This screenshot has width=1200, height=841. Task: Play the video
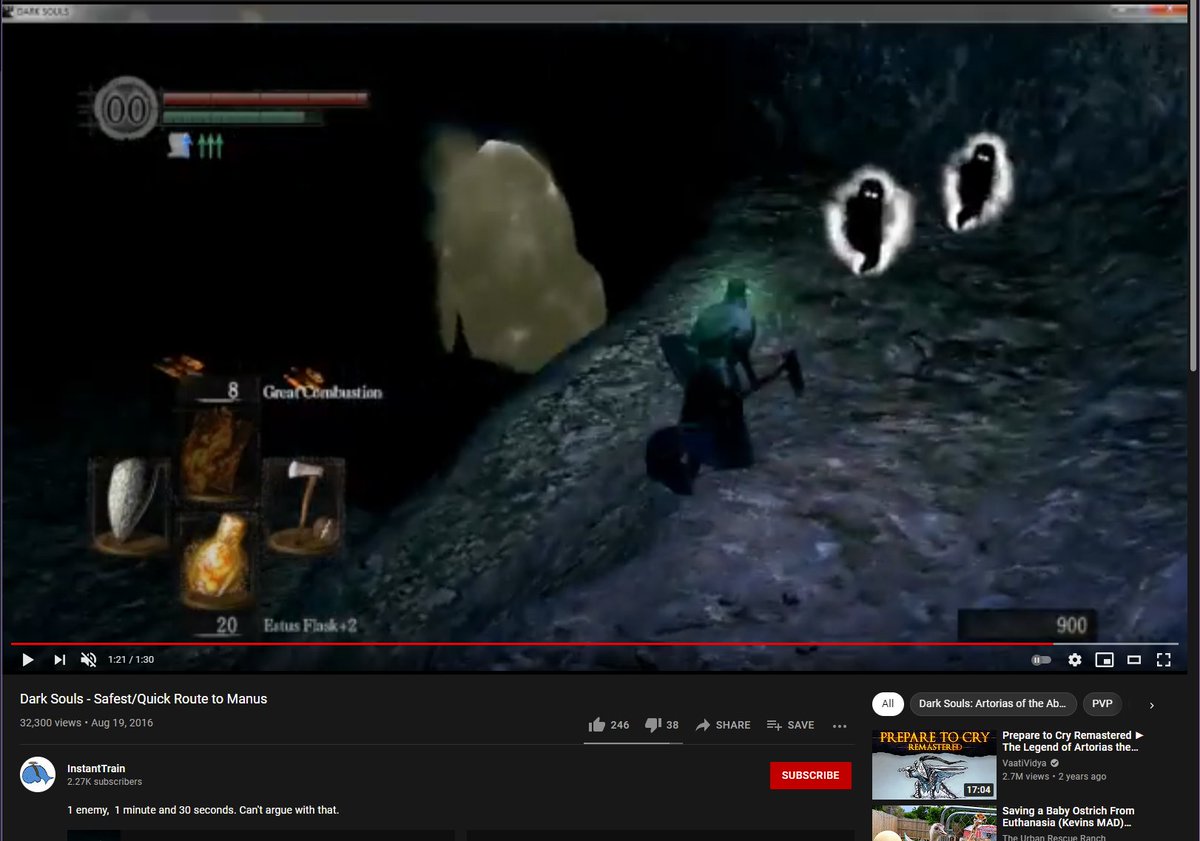[x=28, y=660]
